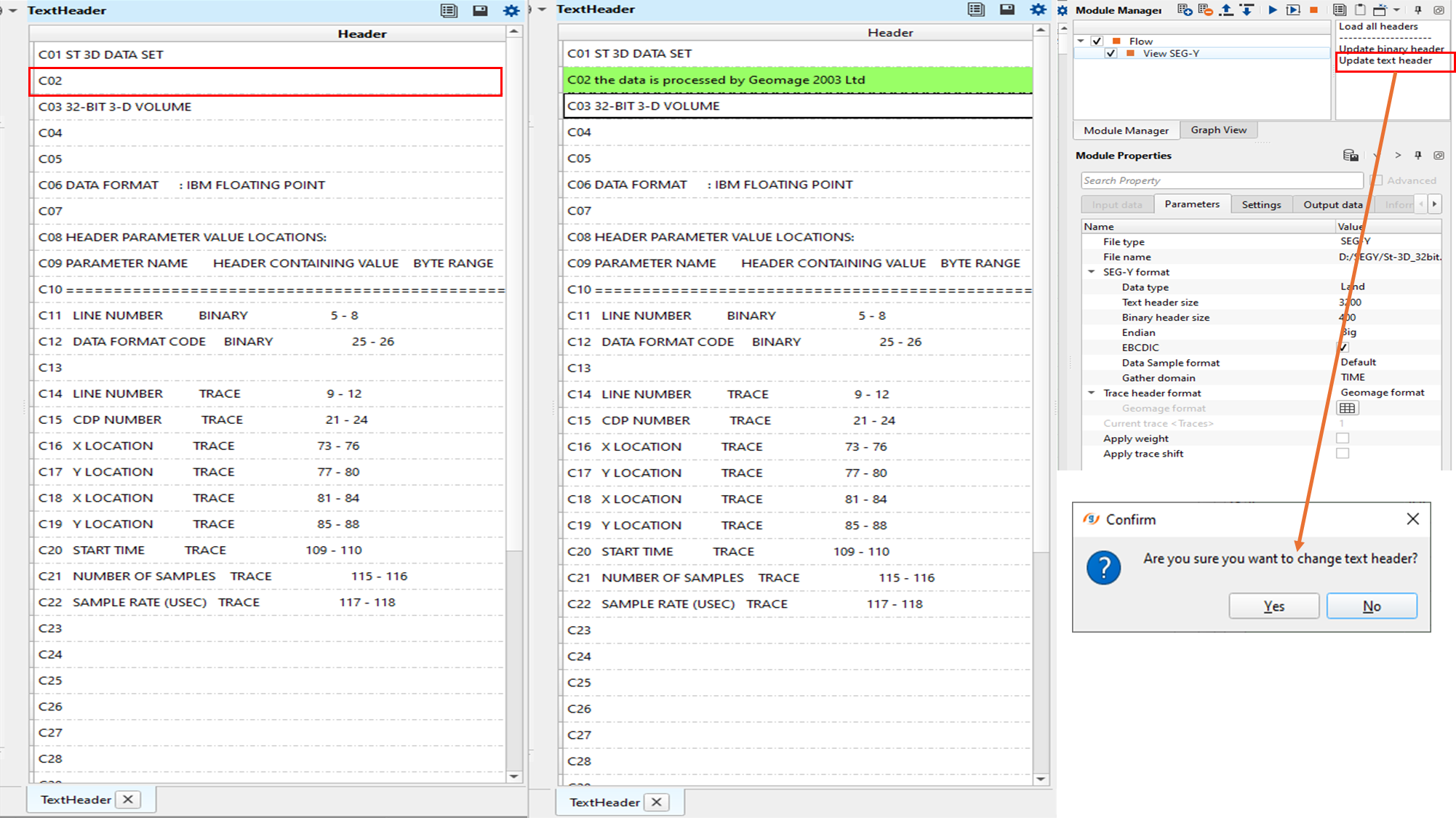The image size is (1456, 818).
Task: Click the add module icon
Action: coord(1185,10)
